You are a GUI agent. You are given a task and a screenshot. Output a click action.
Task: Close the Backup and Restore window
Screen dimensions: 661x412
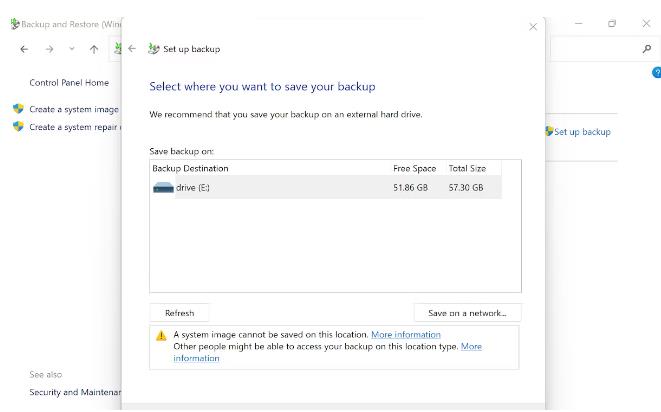point(646,24)
